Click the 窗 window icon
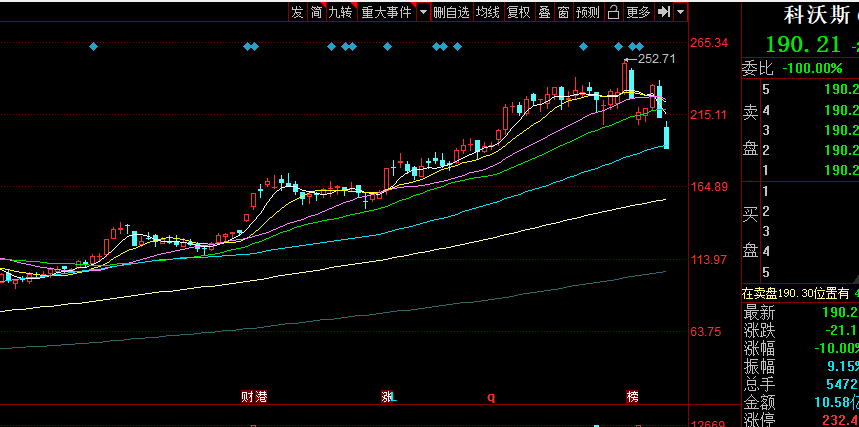The width and height of the screenshot is (859, 427). [564, 12]
